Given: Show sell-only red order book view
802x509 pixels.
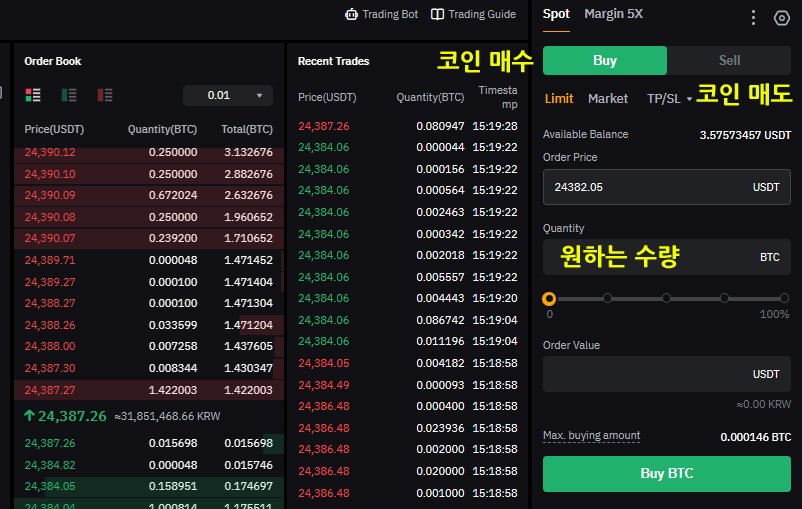Looking at the screenshot, I should coord(105,95).
